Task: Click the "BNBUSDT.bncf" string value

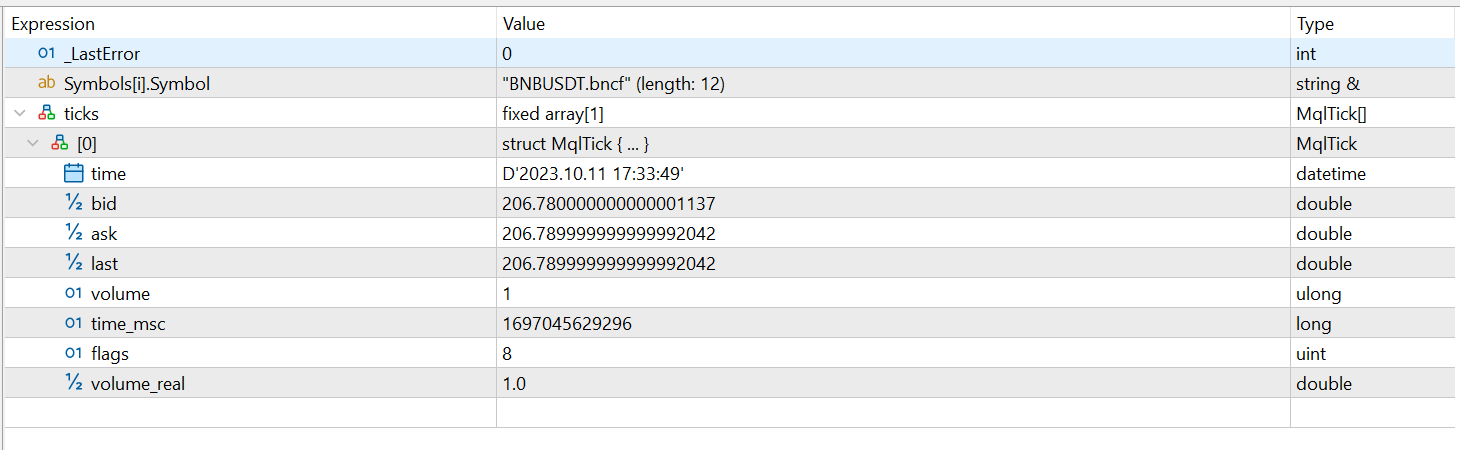Action: click(613, 84)
